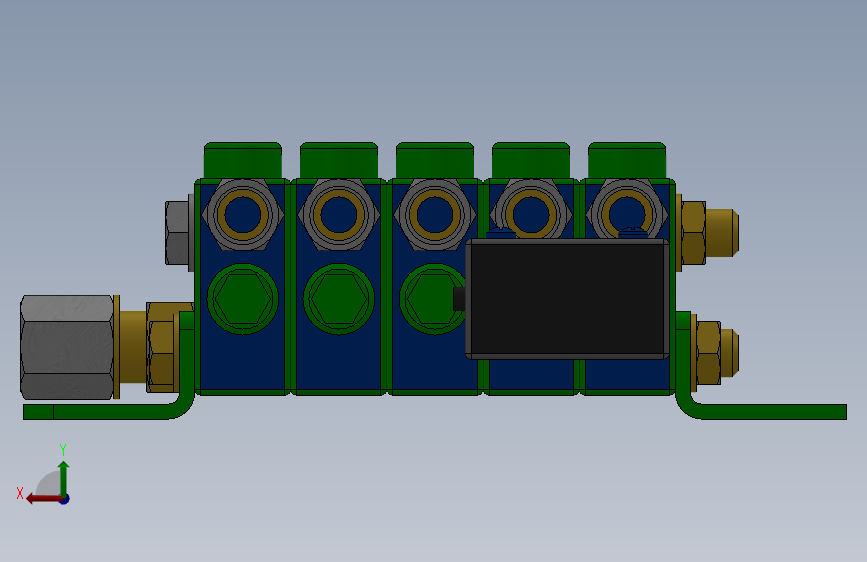Select the large grey hex nut on left fitting
The height and width of the screenshot is (562, 867).
[67, 347]
